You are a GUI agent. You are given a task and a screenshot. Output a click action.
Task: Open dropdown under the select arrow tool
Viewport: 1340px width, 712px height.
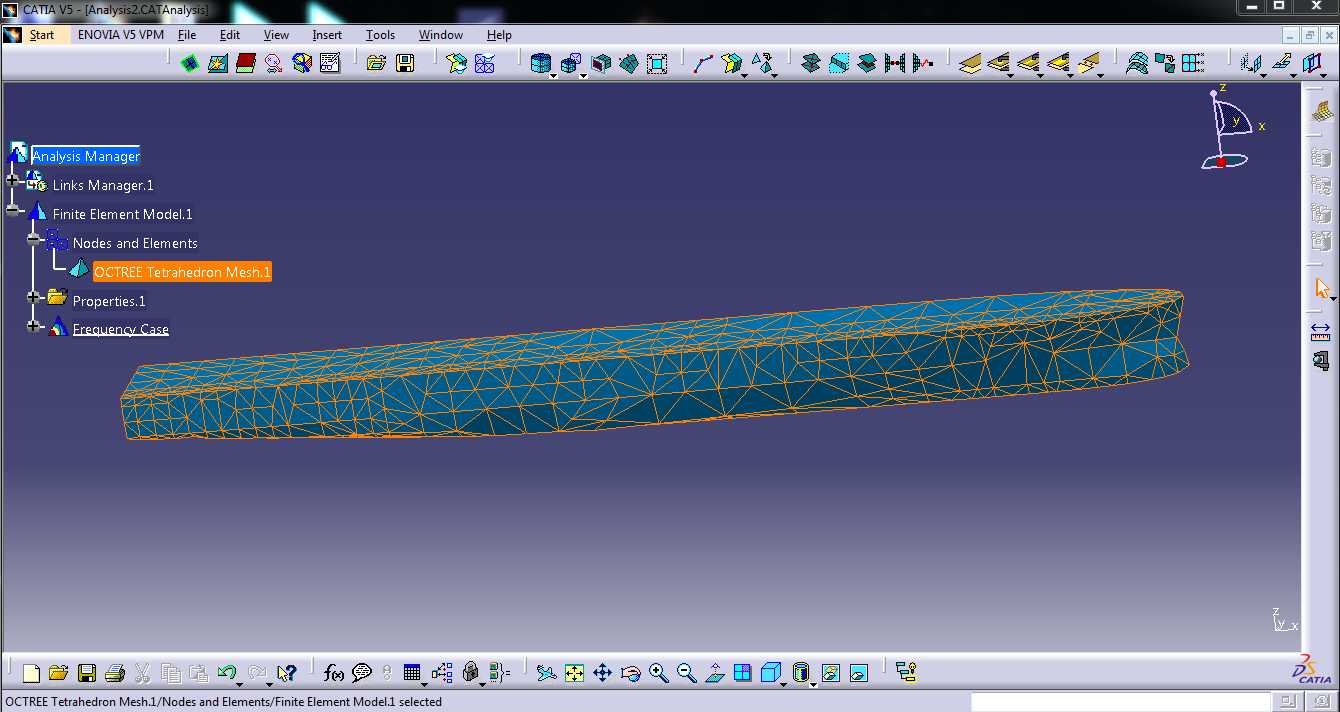tap(1333, 299)
